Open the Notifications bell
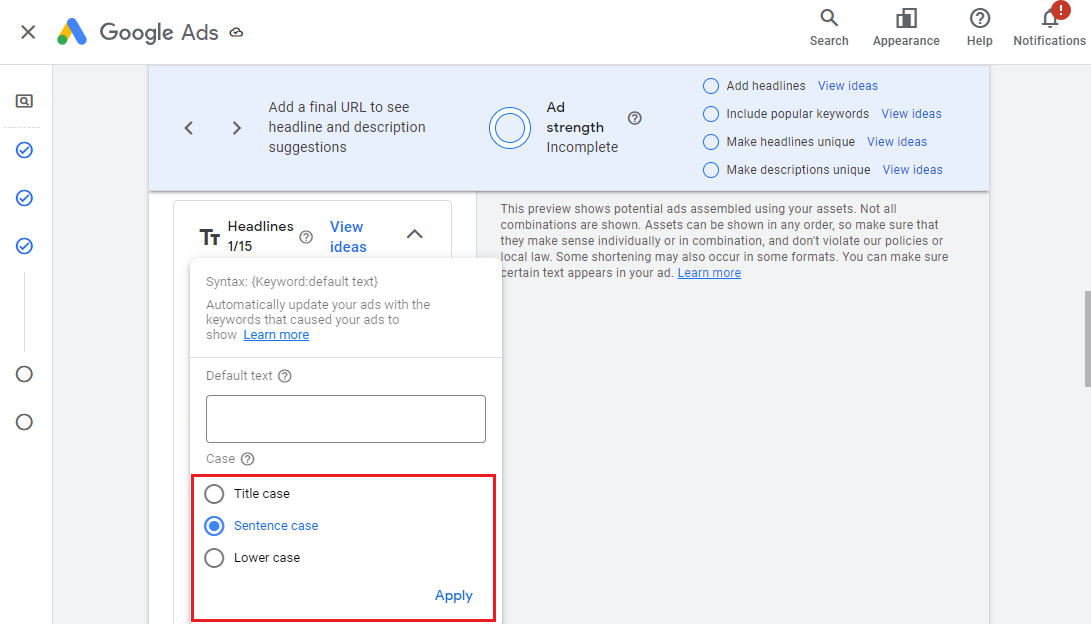1091x624 pixels. coord(1049,19)
